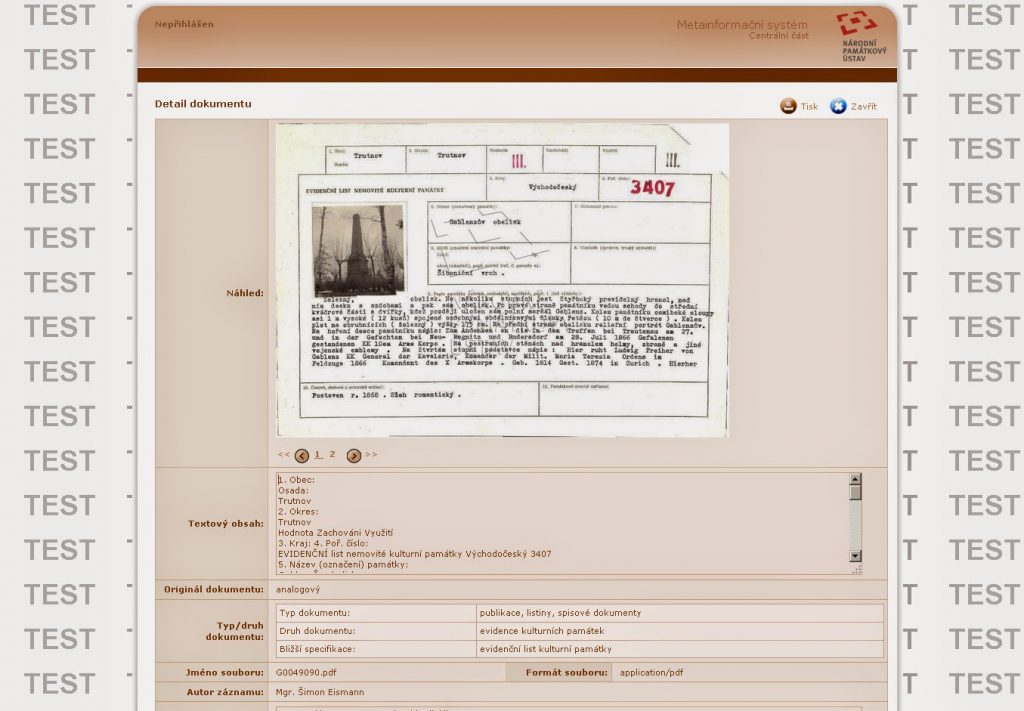
Task: Click the Nepřihlášen status text
Action: pos(184,24)
